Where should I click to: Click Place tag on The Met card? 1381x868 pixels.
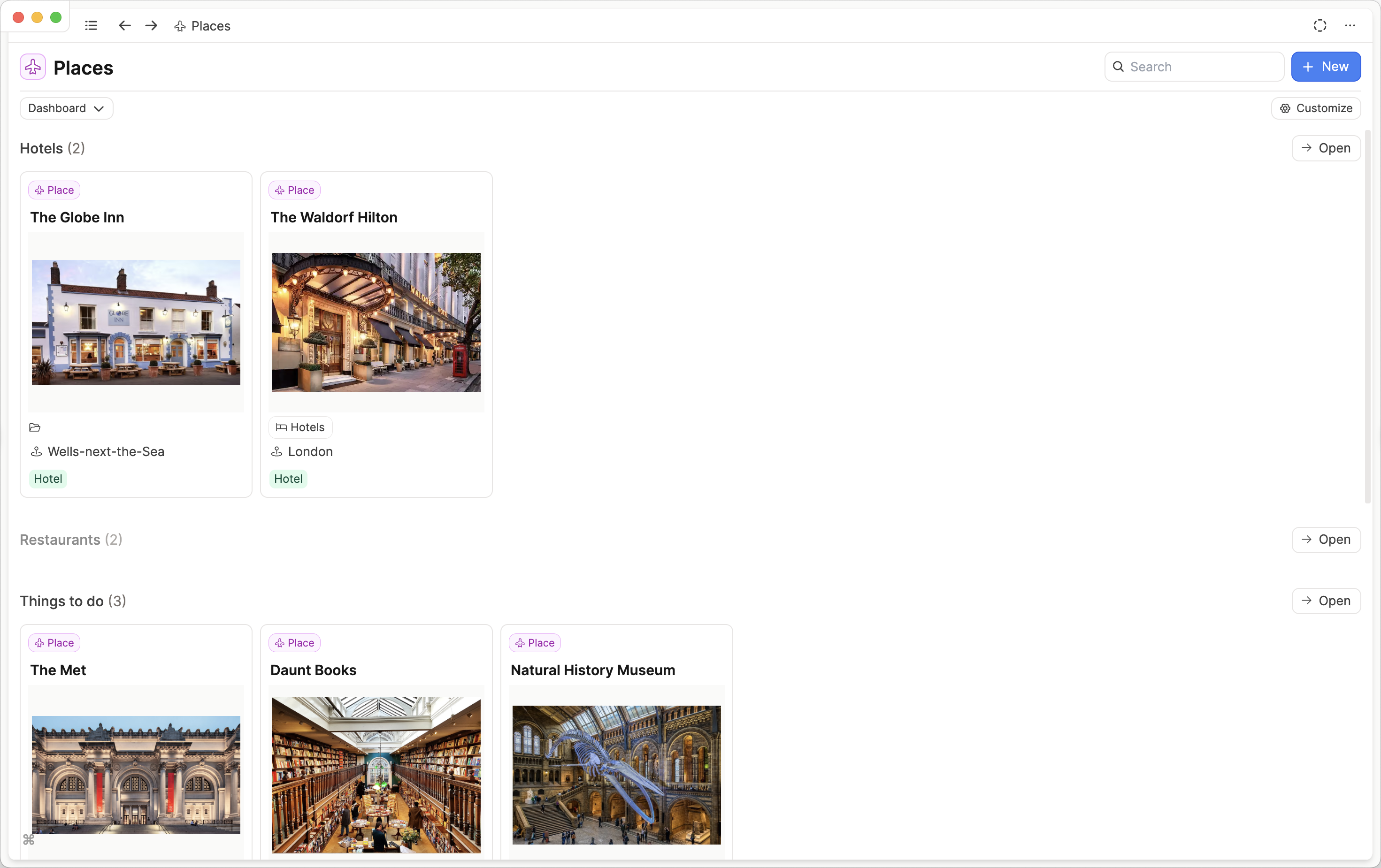[x=54, y=643]
